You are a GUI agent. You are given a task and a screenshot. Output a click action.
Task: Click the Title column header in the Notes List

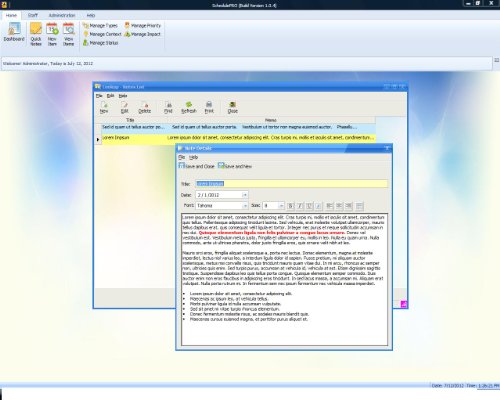point(130,120)
